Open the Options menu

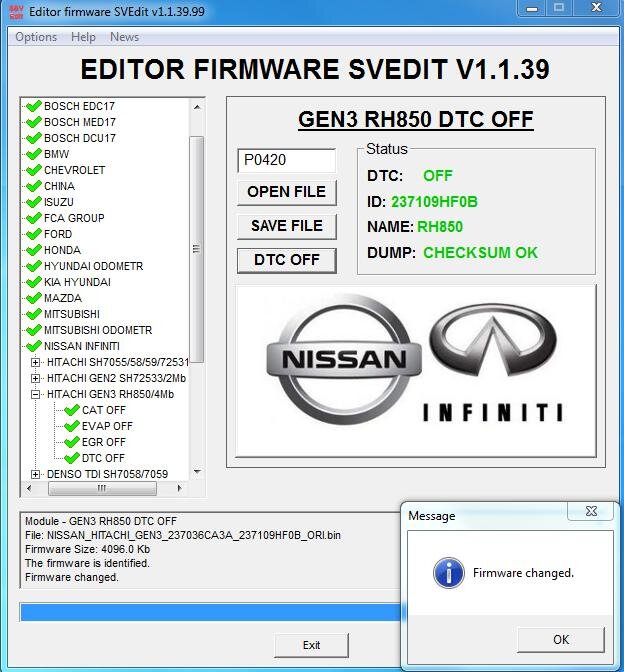click(36, 37)
